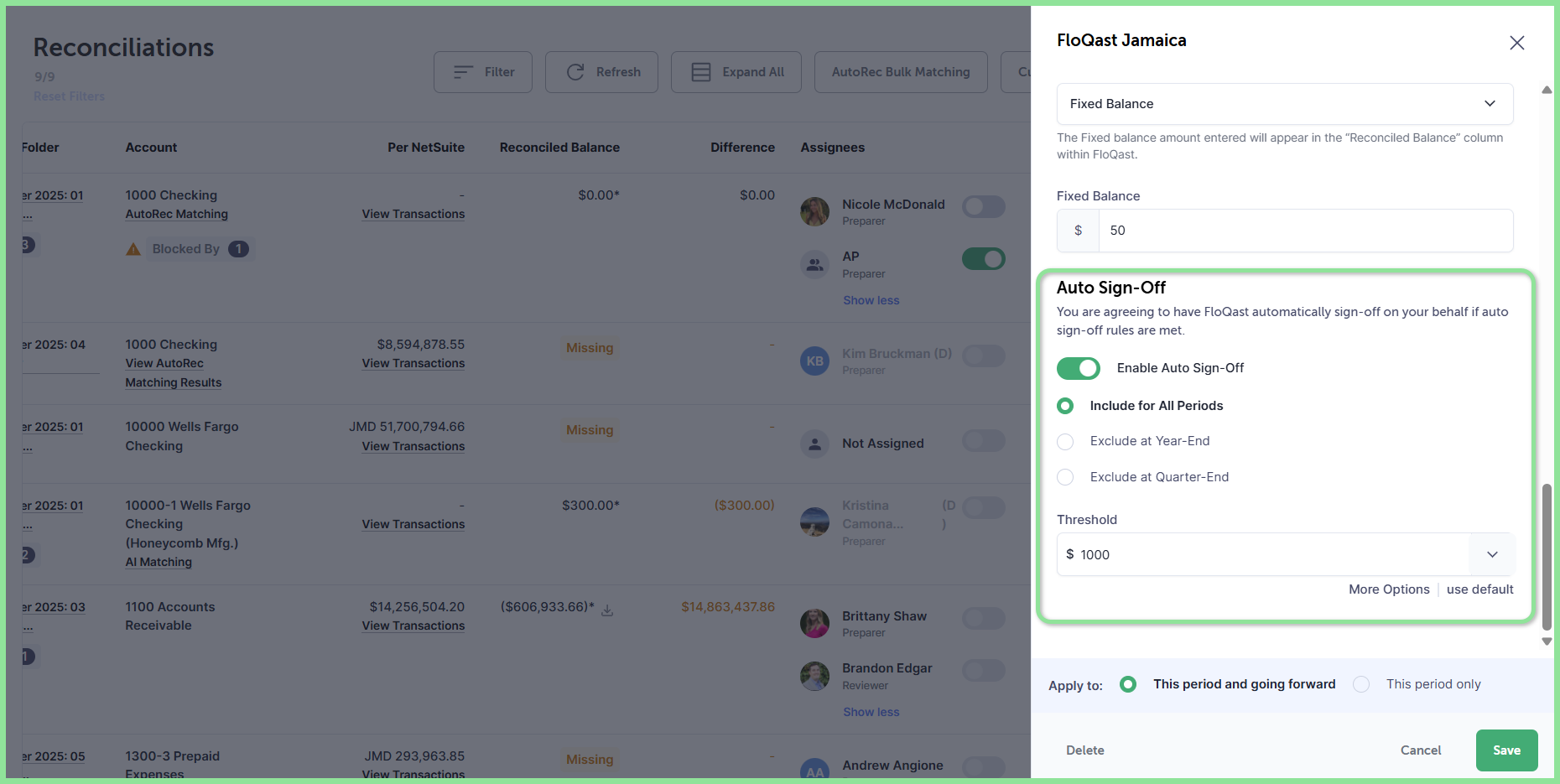Click Expand All button
The height and width of the screenshot is (784, 1560).
[x=736, y=72]
